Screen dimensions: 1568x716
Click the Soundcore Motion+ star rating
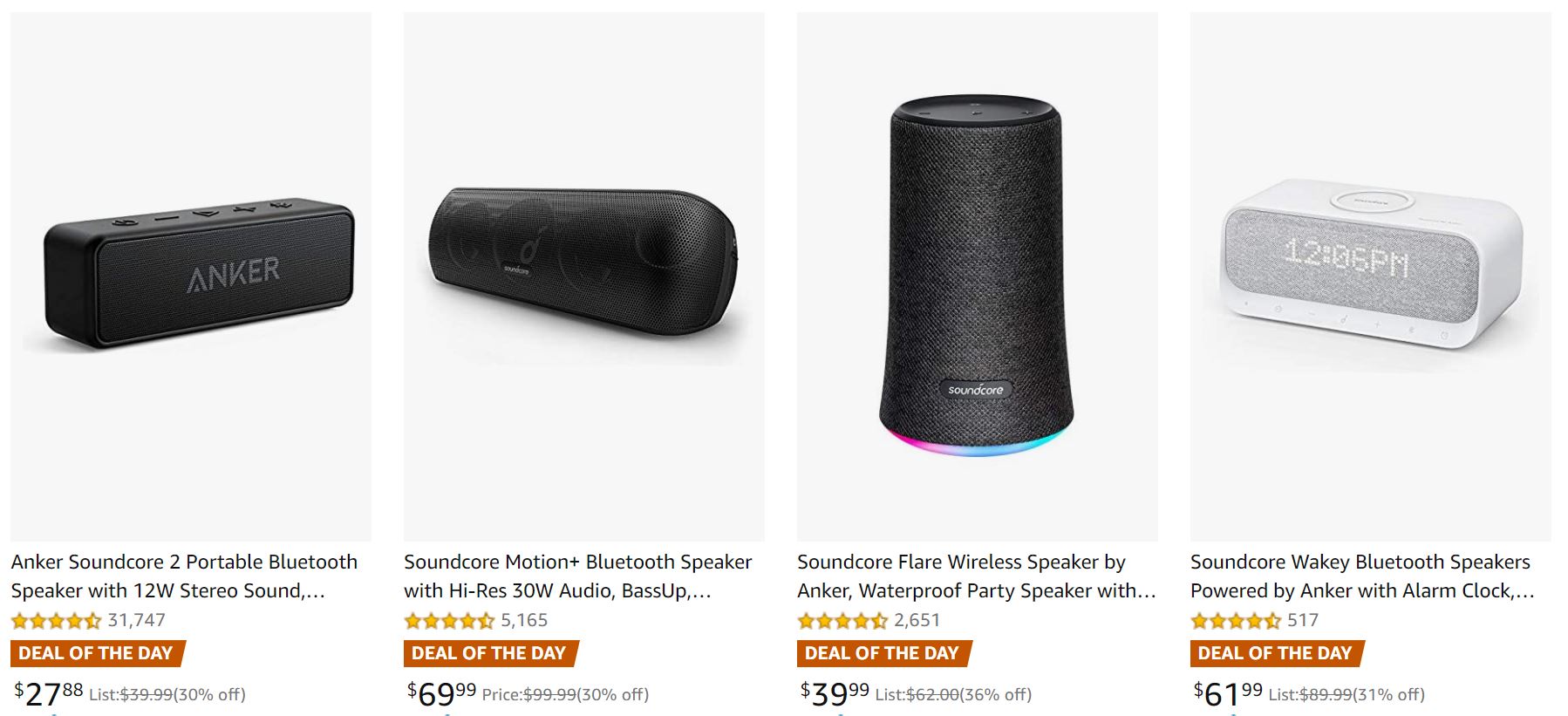pos(449,621)
